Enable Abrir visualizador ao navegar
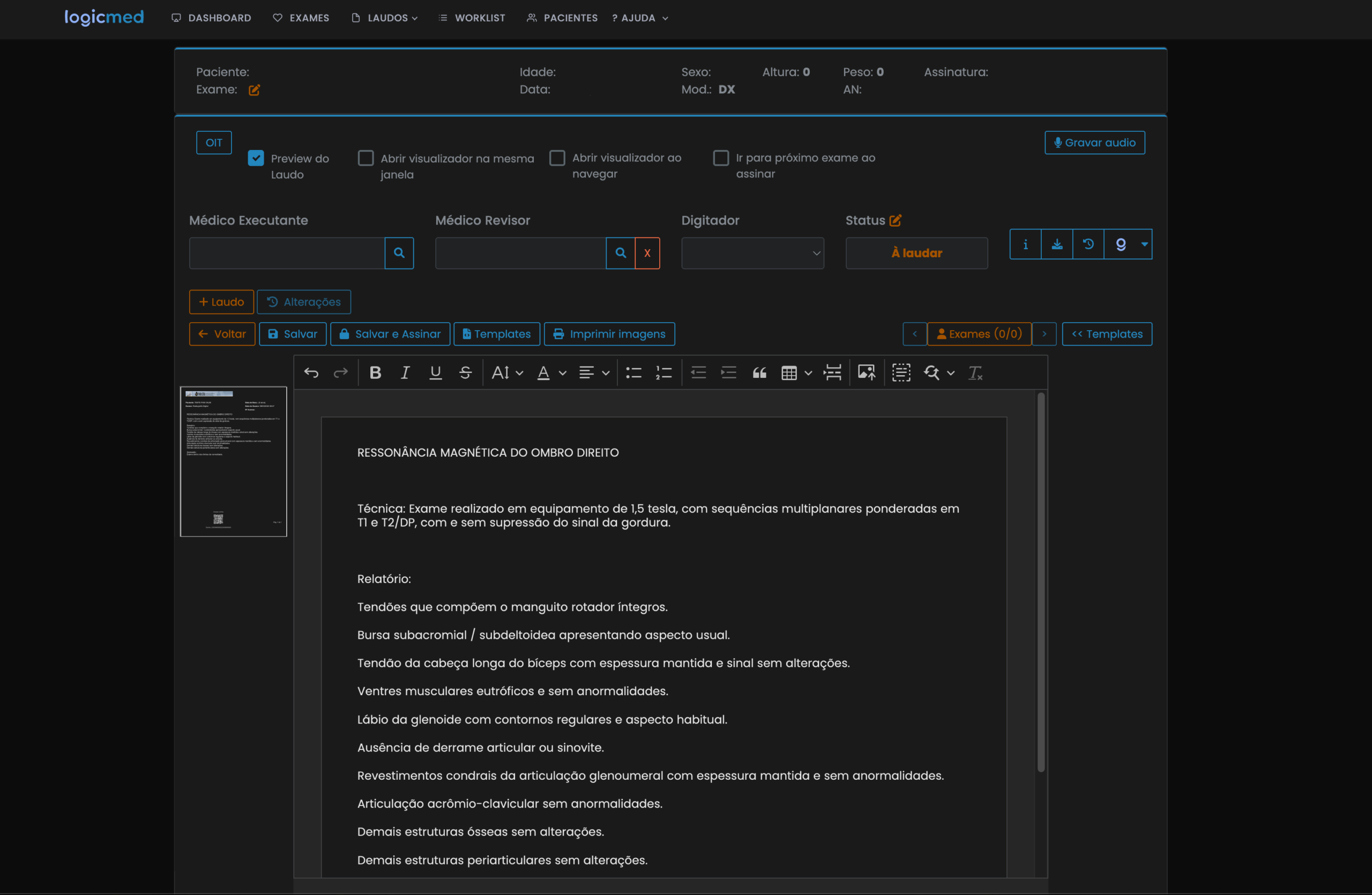Screen dimensions: 1372x895 coord(557,158)
